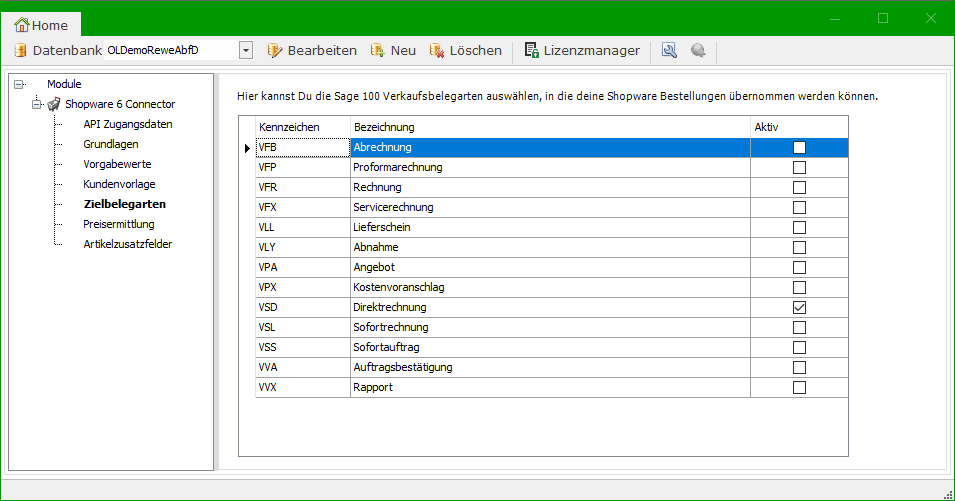Screen dimensions: 955x501
Task: Select Preisermittlung in the module tree
Action: click(118, 224)
